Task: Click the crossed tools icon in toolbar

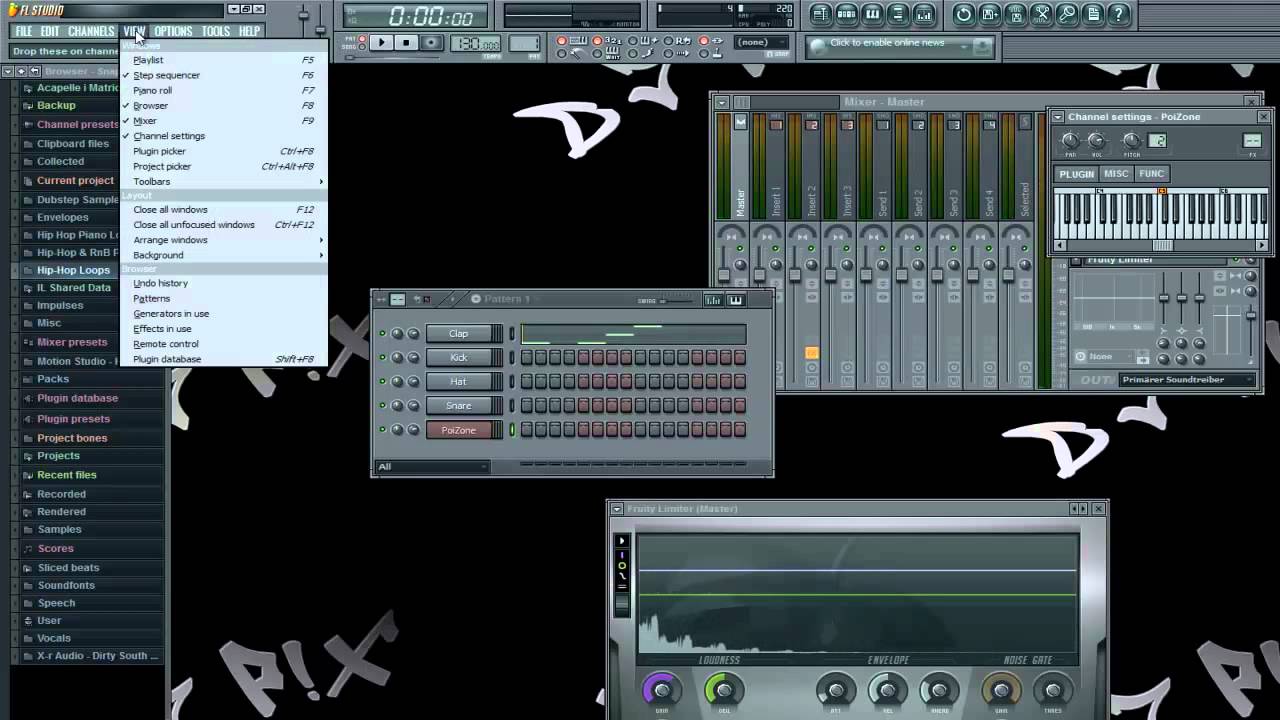Action: (1041, 14)
